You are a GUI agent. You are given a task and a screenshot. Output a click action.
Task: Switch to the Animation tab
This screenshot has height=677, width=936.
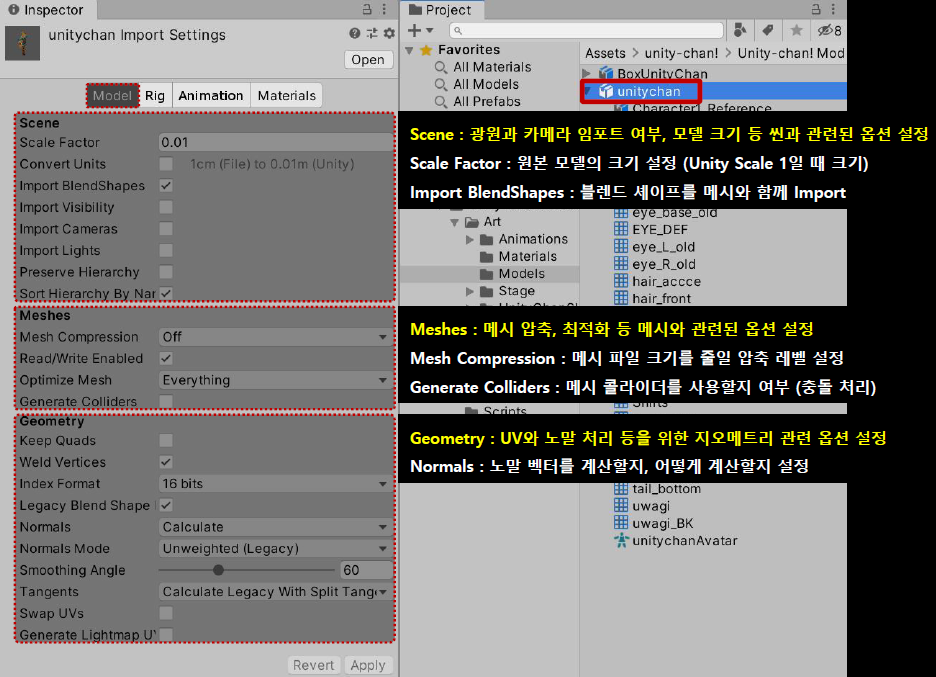(211, 96)
